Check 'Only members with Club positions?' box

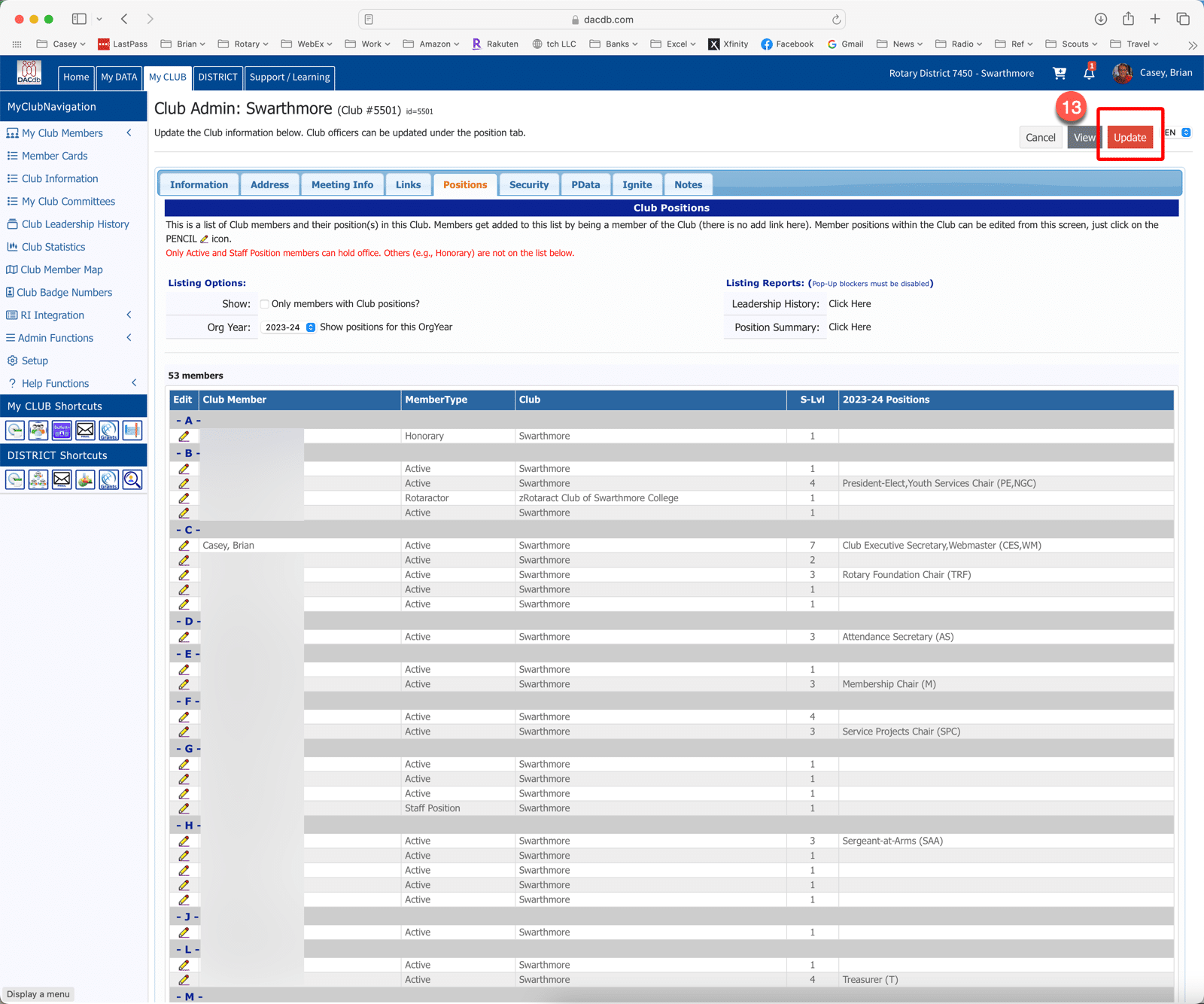265,304
